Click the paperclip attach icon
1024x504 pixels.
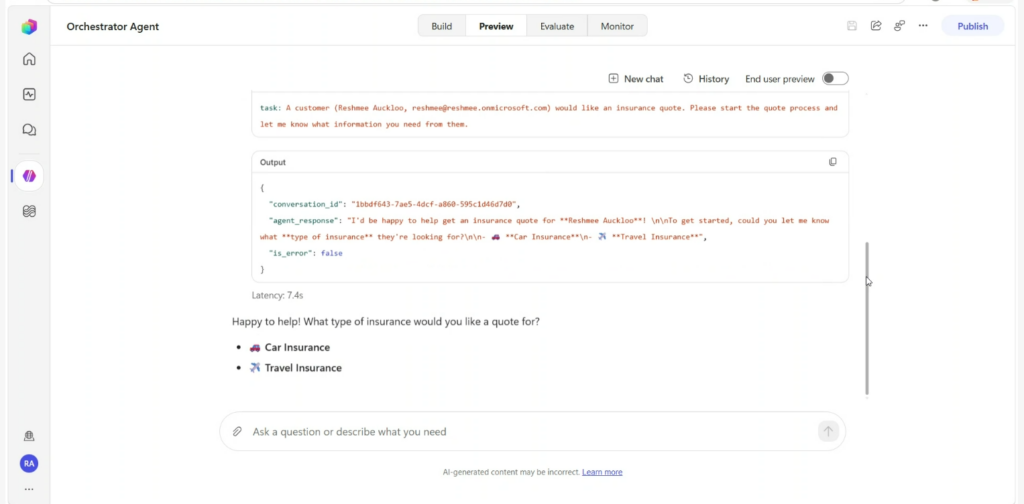coord(238,432)
